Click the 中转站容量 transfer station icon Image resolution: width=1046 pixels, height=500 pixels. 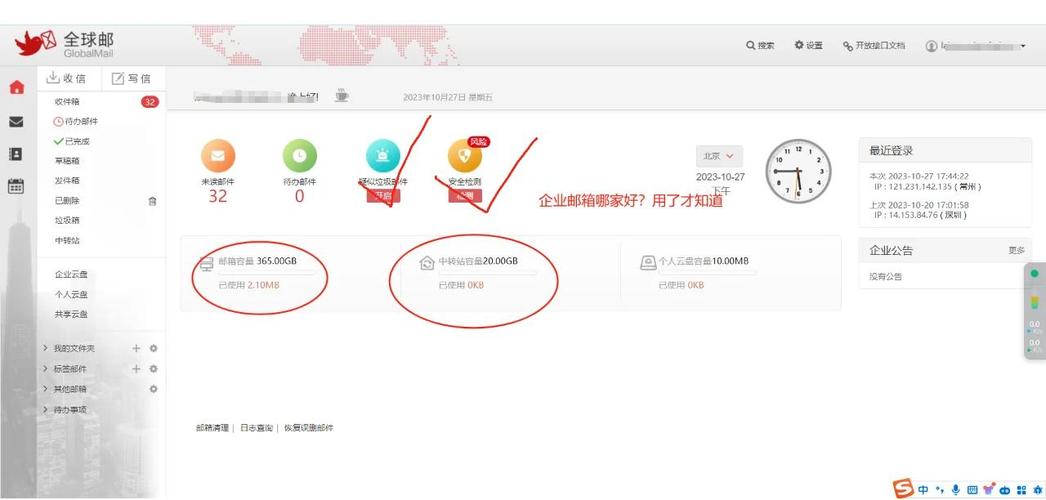(427, 263)
